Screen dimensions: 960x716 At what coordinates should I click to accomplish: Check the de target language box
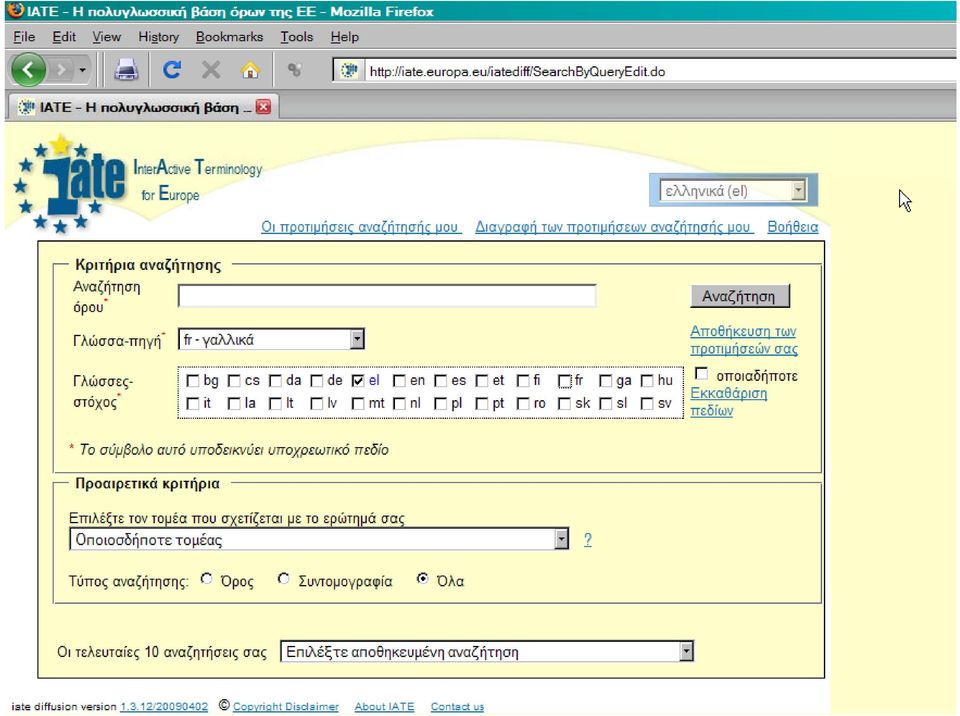tap(317, 381)
